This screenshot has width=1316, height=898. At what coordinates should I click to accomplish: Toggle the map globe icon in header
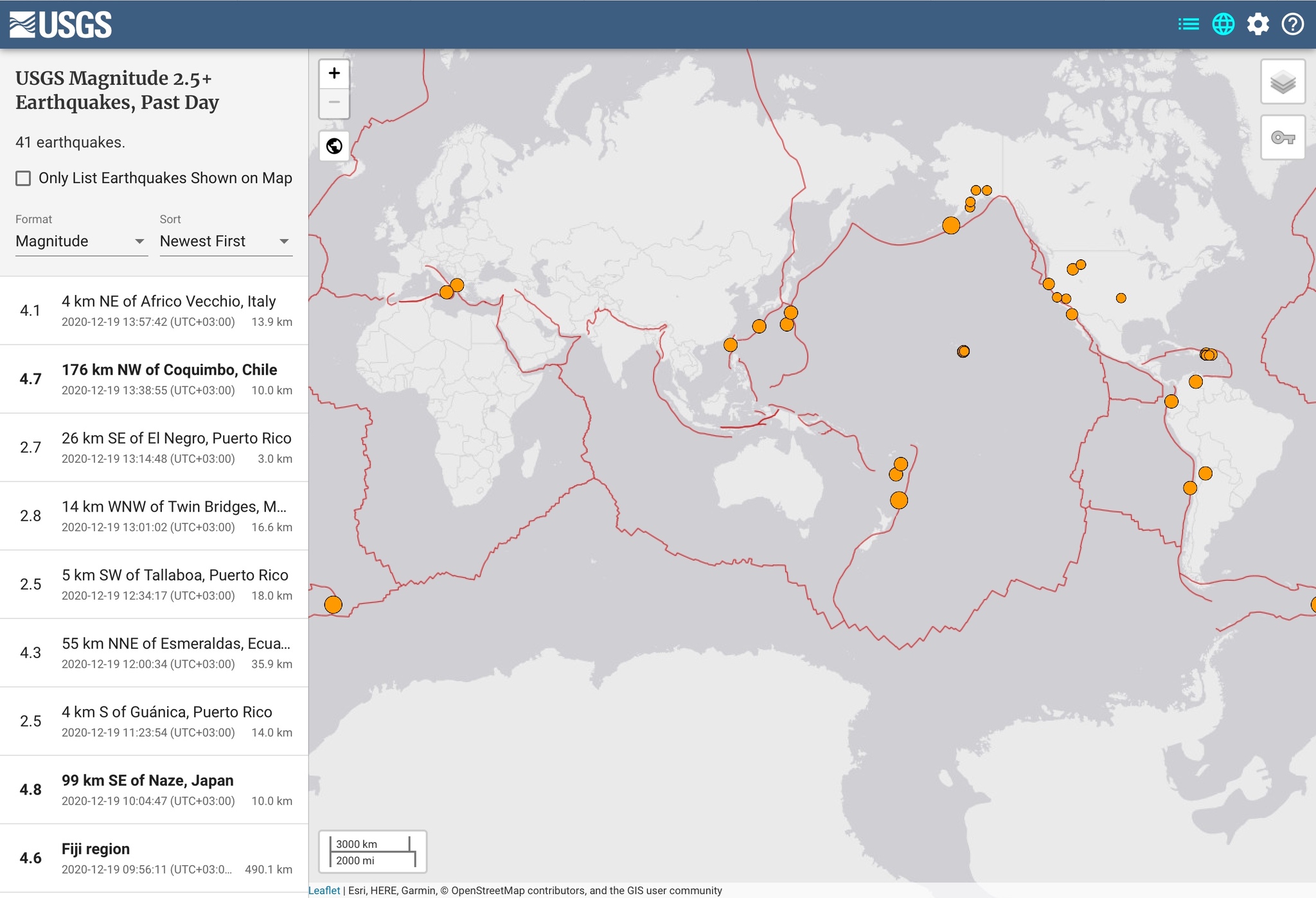coord(1223,24)
